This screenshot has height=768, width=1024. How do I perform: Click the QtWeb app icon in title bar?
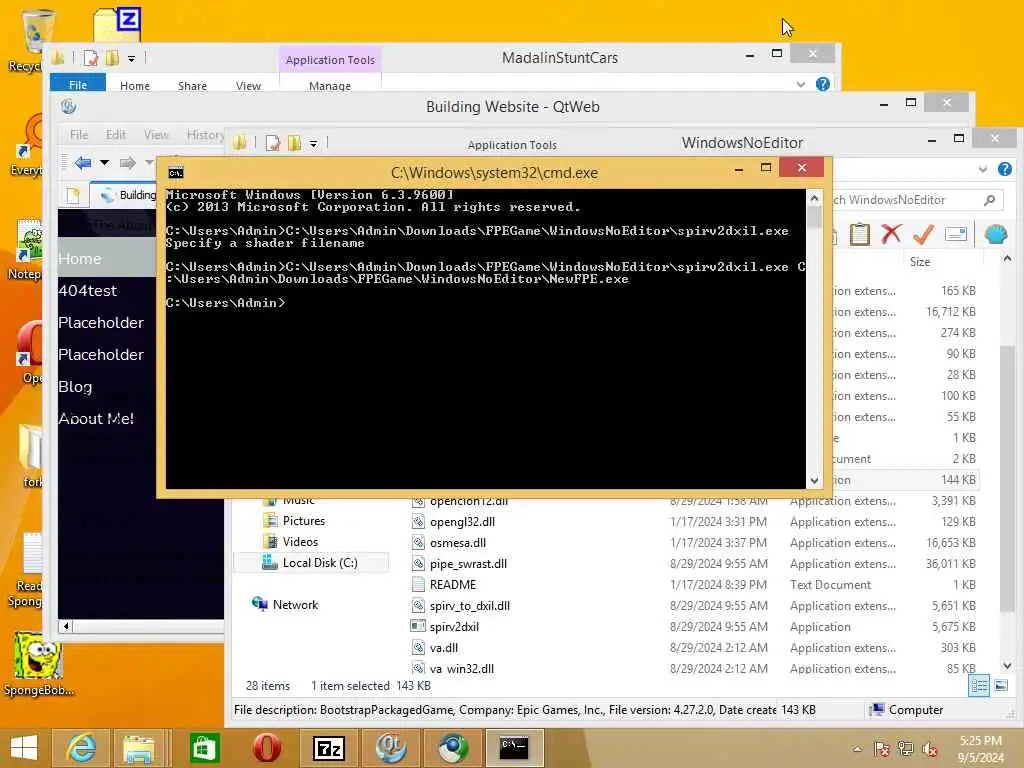click(x=69, y=106)
